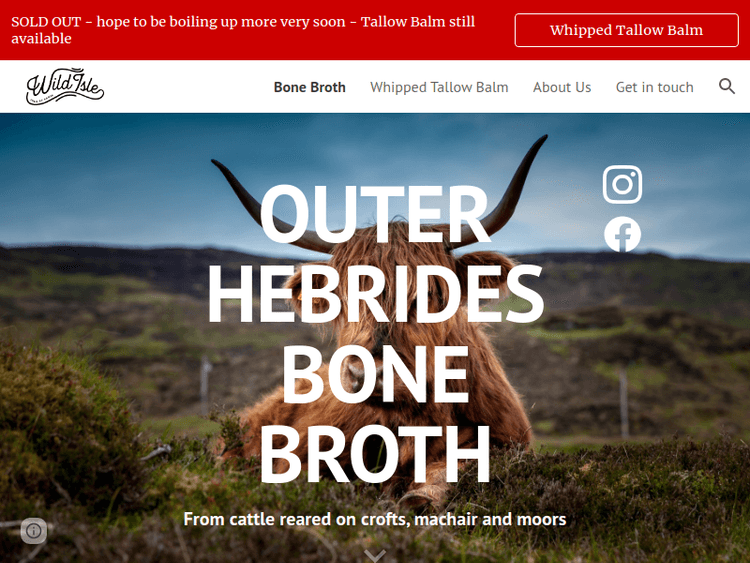The height and width of the screenshot is (563, 750).
Task: Go to the About Us page
Action: coord(562,87)
